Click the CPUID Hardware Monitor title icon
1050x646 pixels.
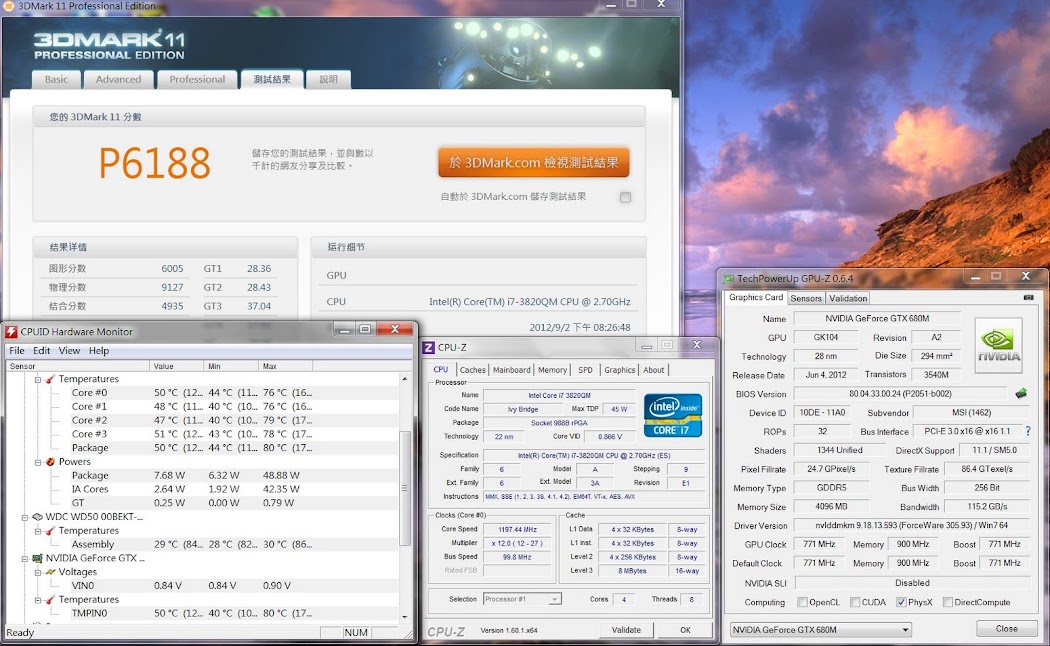click(11, 331)
